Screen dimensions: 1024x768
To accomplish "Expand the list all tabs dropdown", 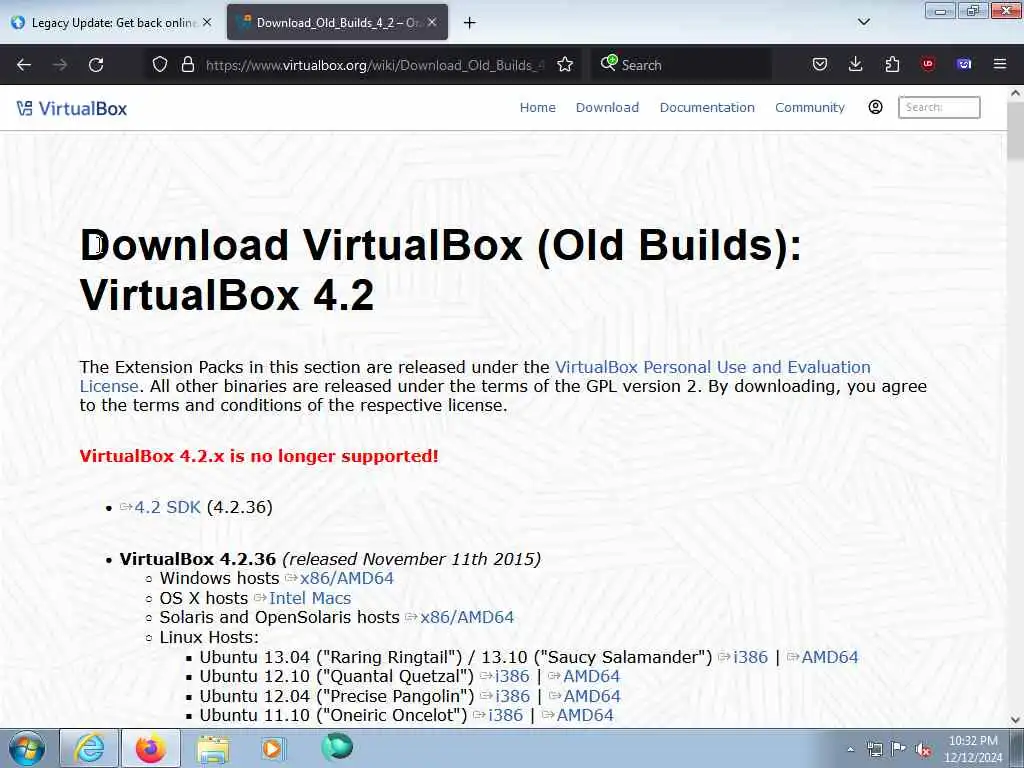I will [863, 22].
